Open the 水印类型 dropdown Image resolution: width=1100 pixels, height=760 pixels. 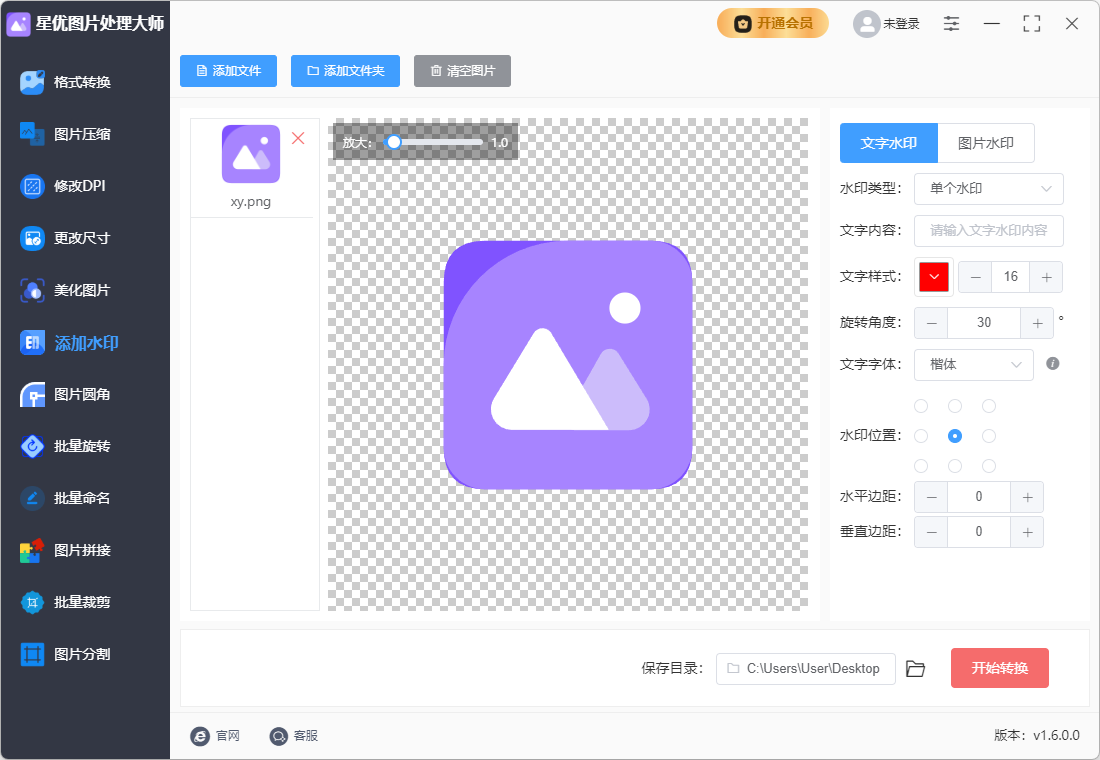click(988, 189)
